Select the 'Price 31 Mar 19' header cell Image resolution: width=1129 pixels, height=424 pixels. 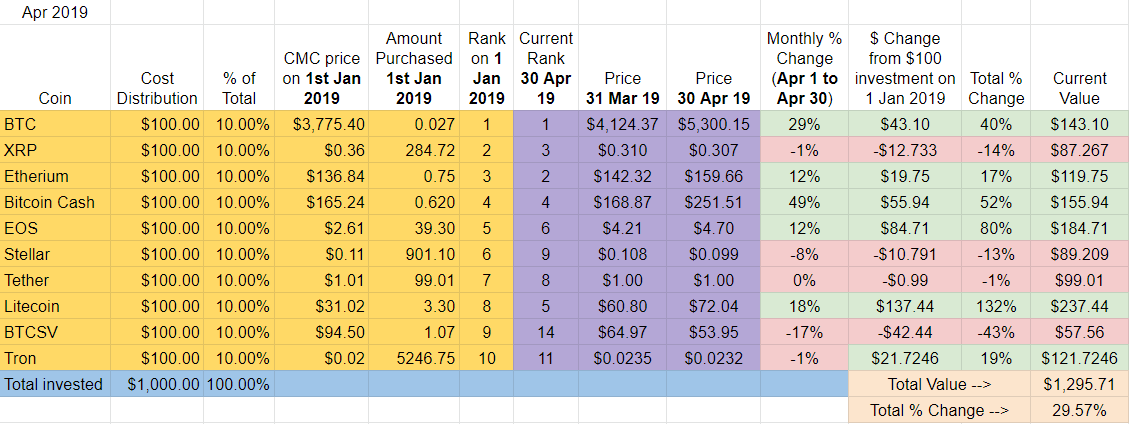[x=622, y=68]
